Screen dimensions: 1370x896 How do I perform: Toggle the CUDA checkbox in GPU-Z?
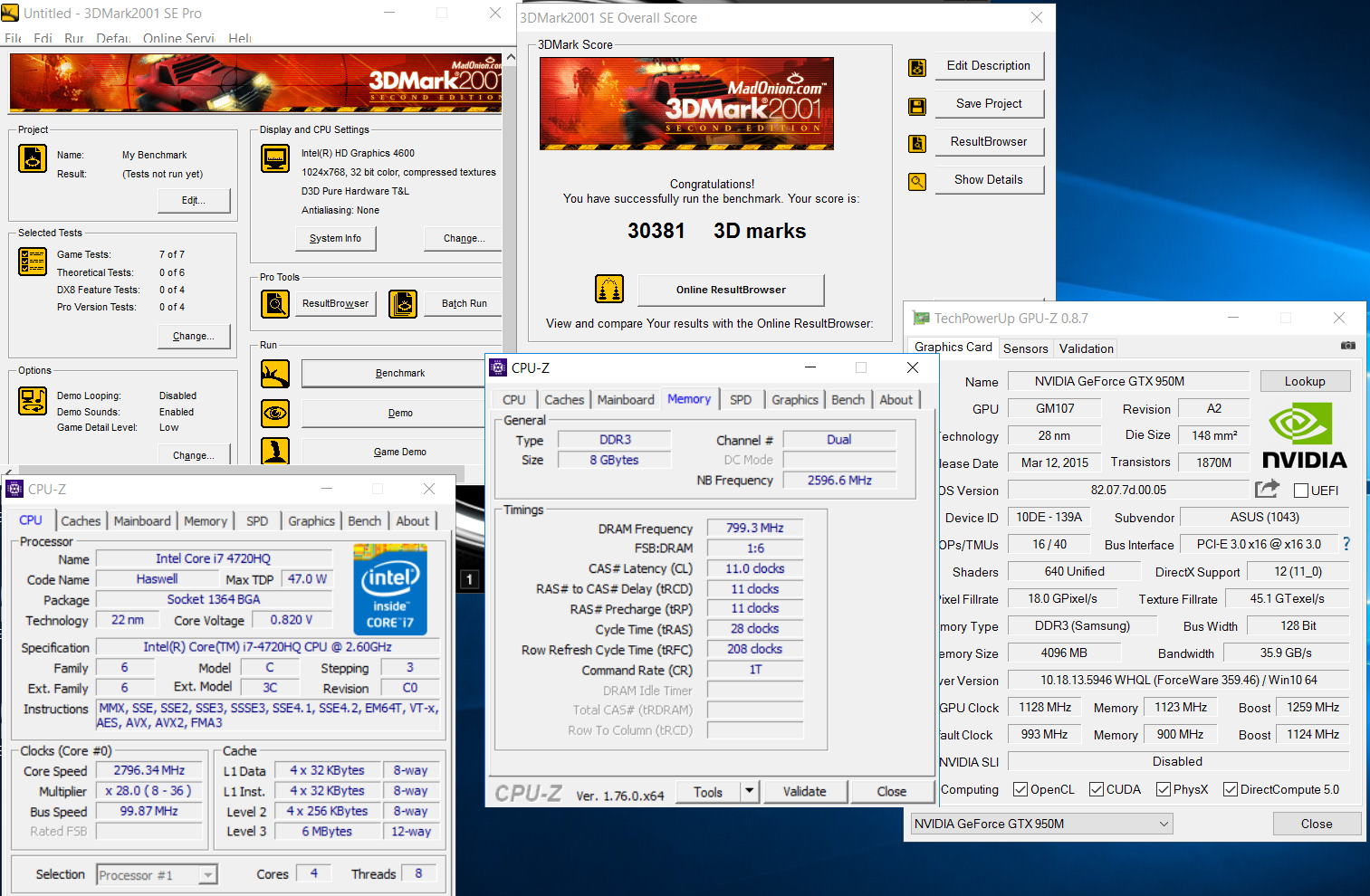(1097, 789)
